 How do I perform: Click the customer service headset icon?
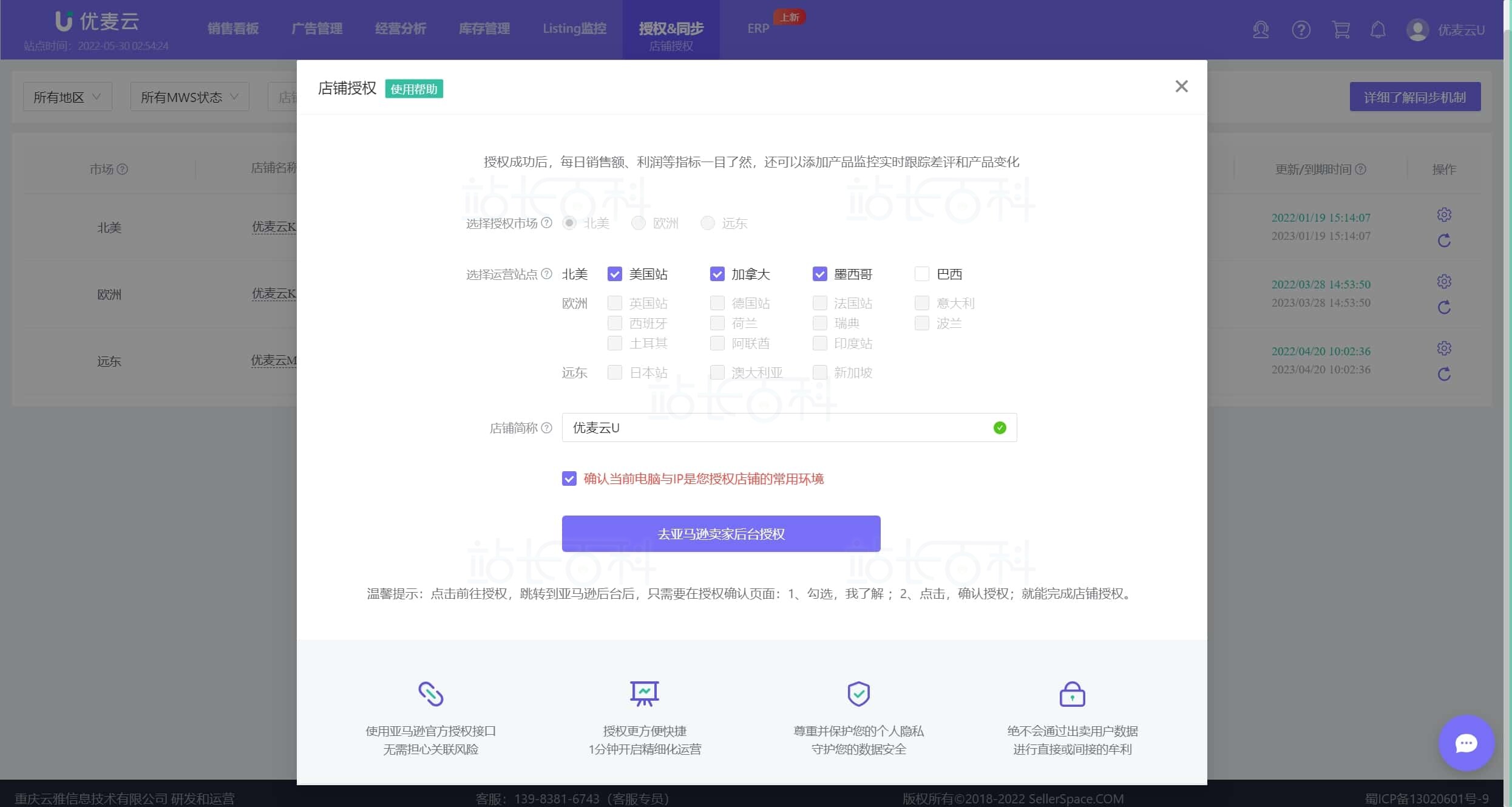(1261, 30)
